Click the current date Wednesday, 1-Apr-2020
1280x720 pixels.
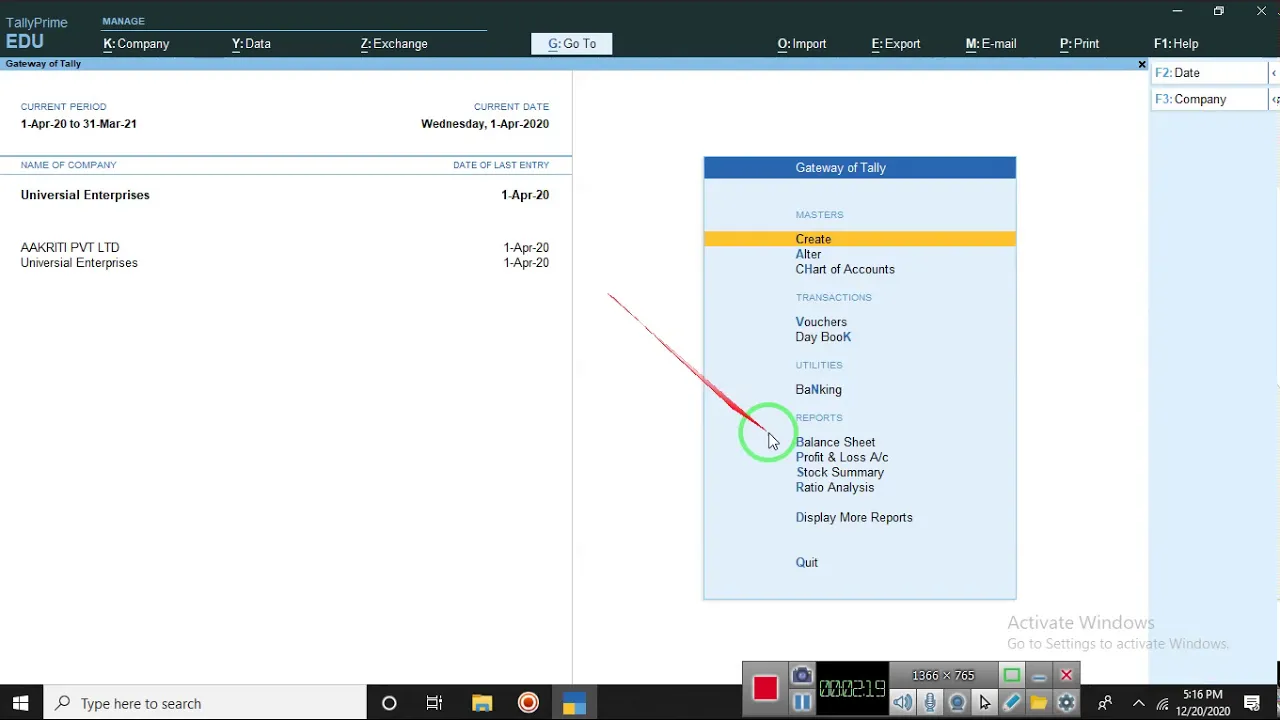tap(485, 124)
